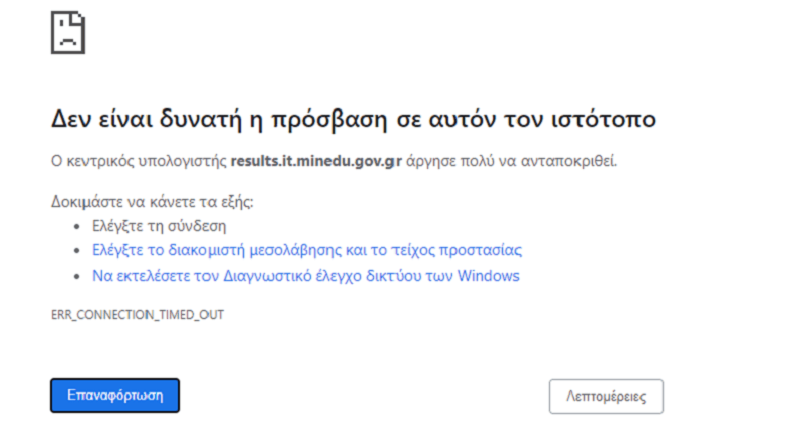This screenshot has height=444, width=795.
Task: Run the Windows network diagnostics link
Action: click(305, 276)
